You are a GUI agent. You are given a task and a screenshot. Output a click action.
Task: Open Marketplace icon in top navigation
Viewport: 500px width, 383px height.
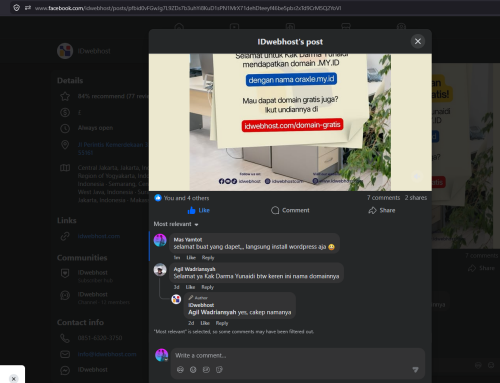346,26
